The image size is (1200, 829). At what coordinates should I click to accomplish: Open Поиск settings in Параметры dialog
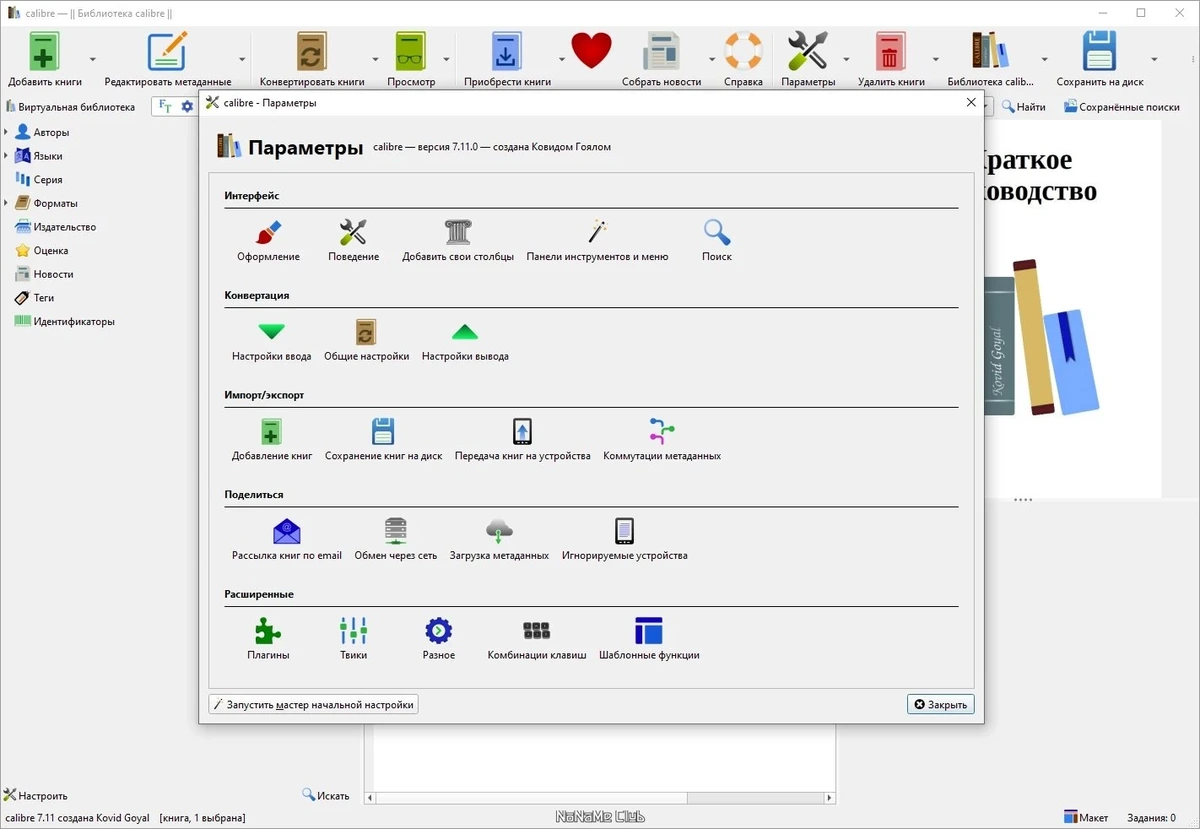pos(716,241)
